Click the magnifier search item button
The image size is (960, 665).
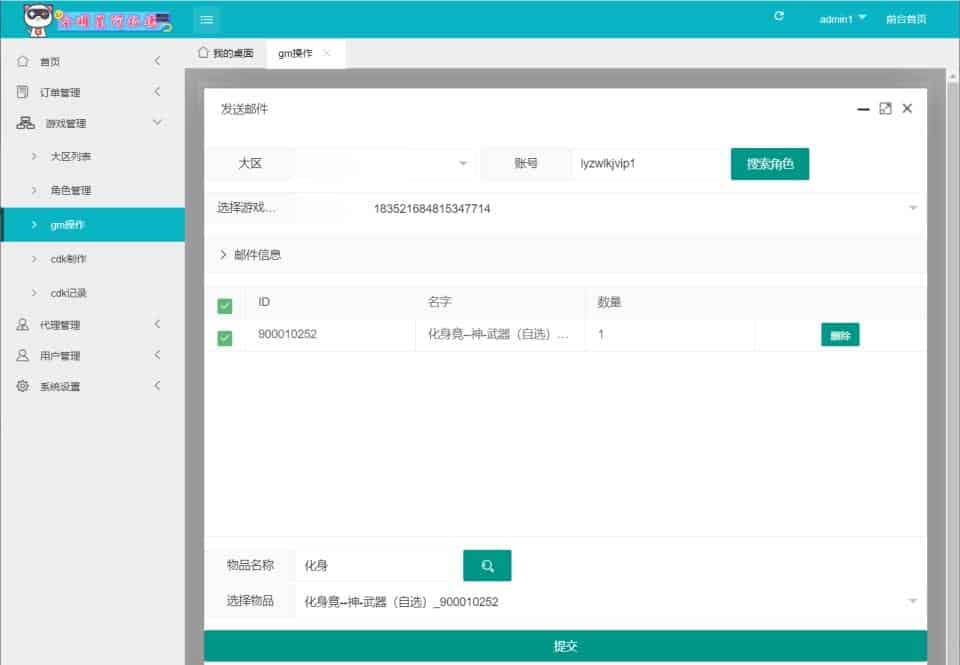[x=487, y=565]
